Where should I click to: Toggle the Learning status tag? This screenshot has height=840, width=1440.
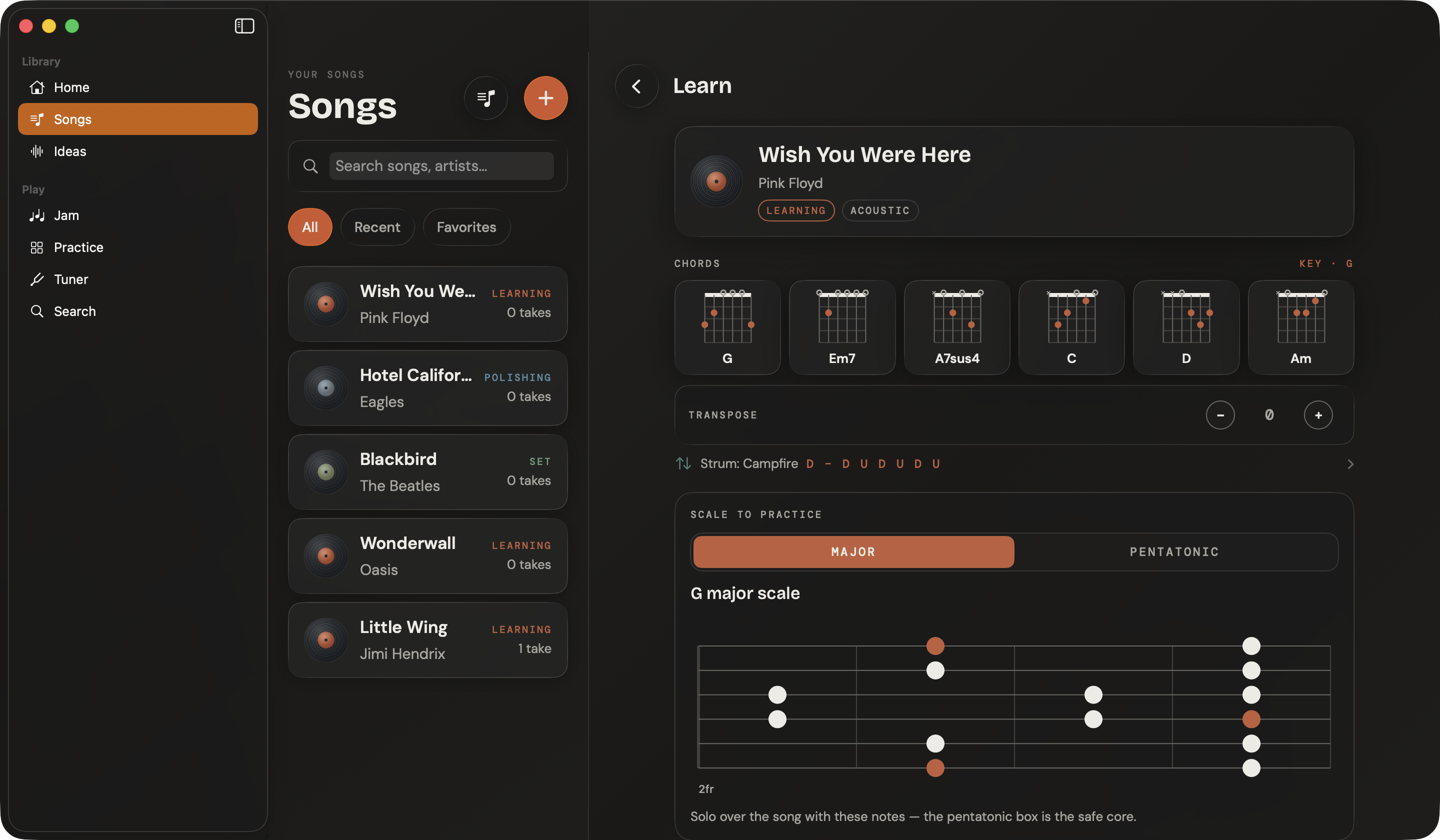(x=796, y=210)
